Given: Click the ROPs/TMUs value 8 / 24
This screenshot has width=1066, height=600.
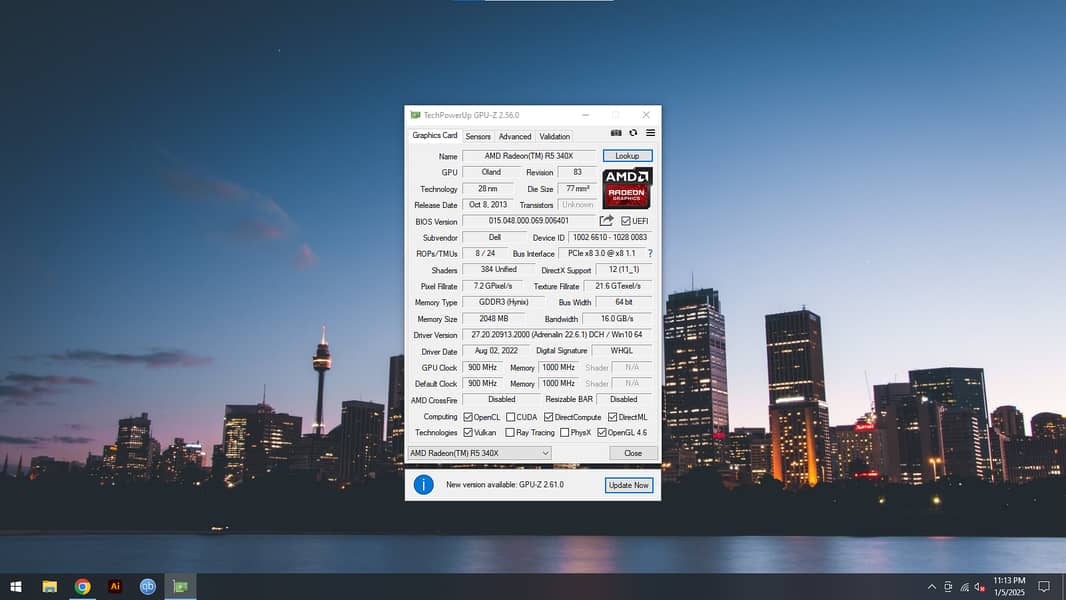Looking at the screenshot, I should [485, 253].
